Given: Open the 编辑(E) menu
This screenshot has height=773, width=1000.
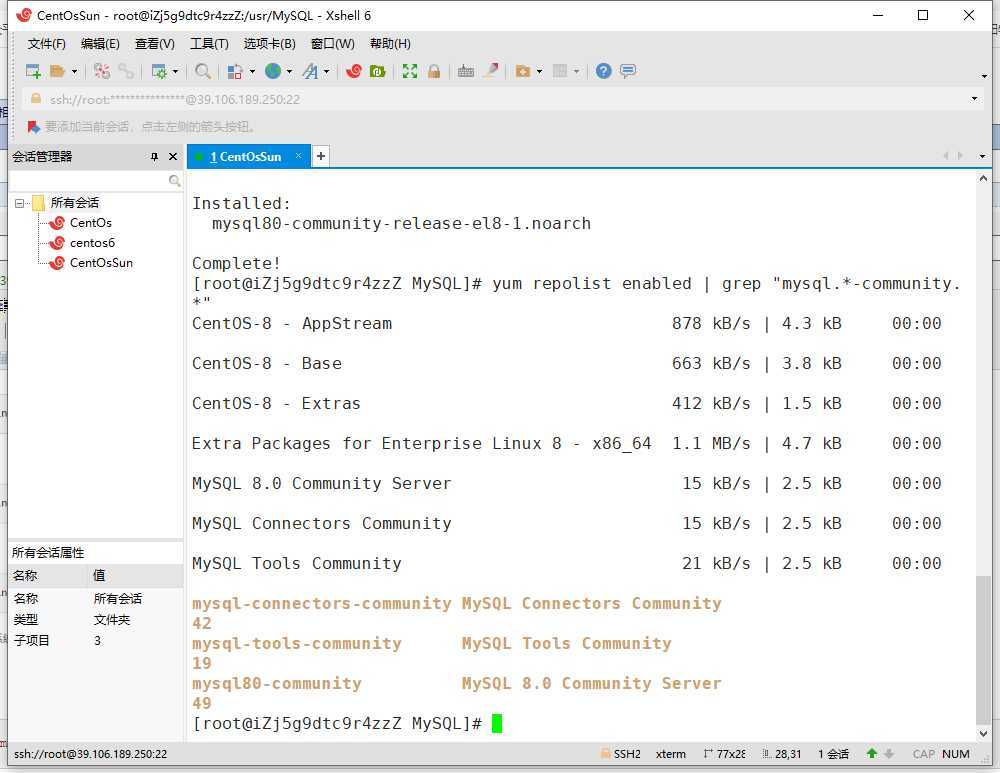Looking at the screenshot, I should point(100,44).
